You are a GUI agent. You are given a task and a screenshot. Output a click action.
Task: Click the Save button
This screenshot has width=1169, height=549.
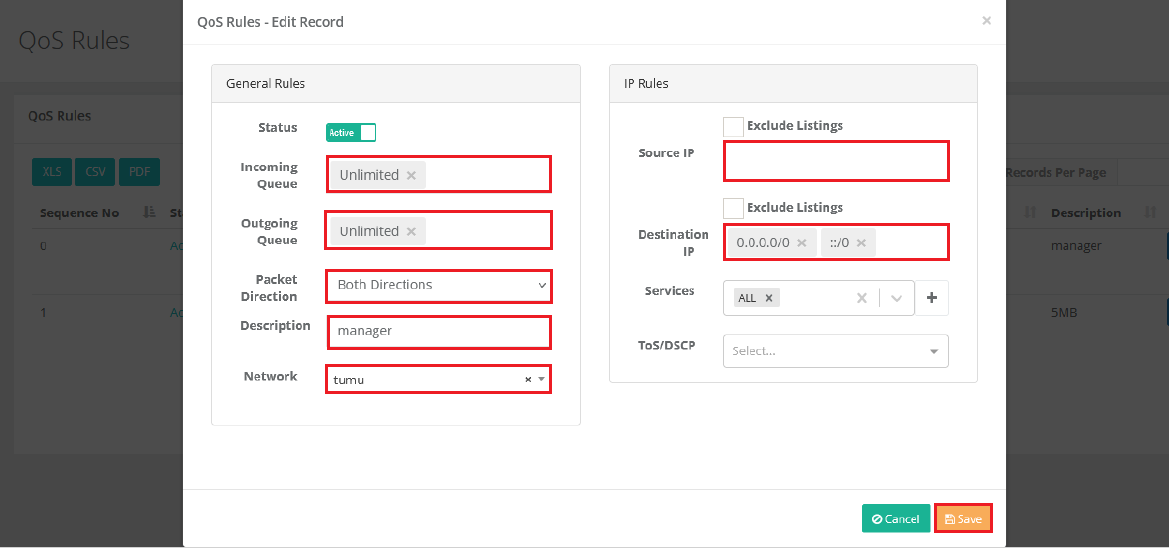tap(963, 519)
